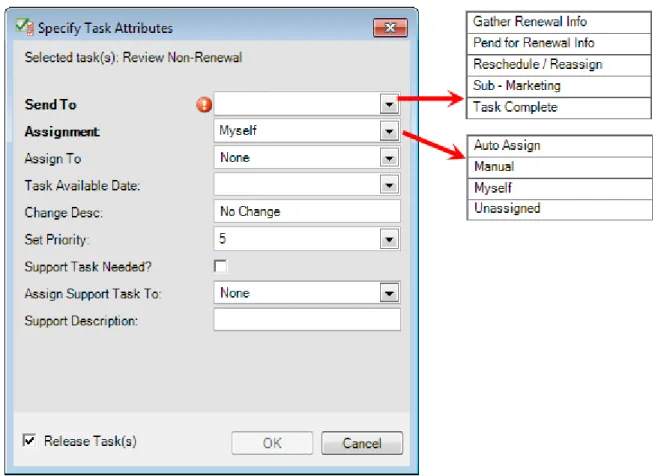This screenshot has width=658, height=476.
Task: Click the OK button
Action: tap(272, 443)
